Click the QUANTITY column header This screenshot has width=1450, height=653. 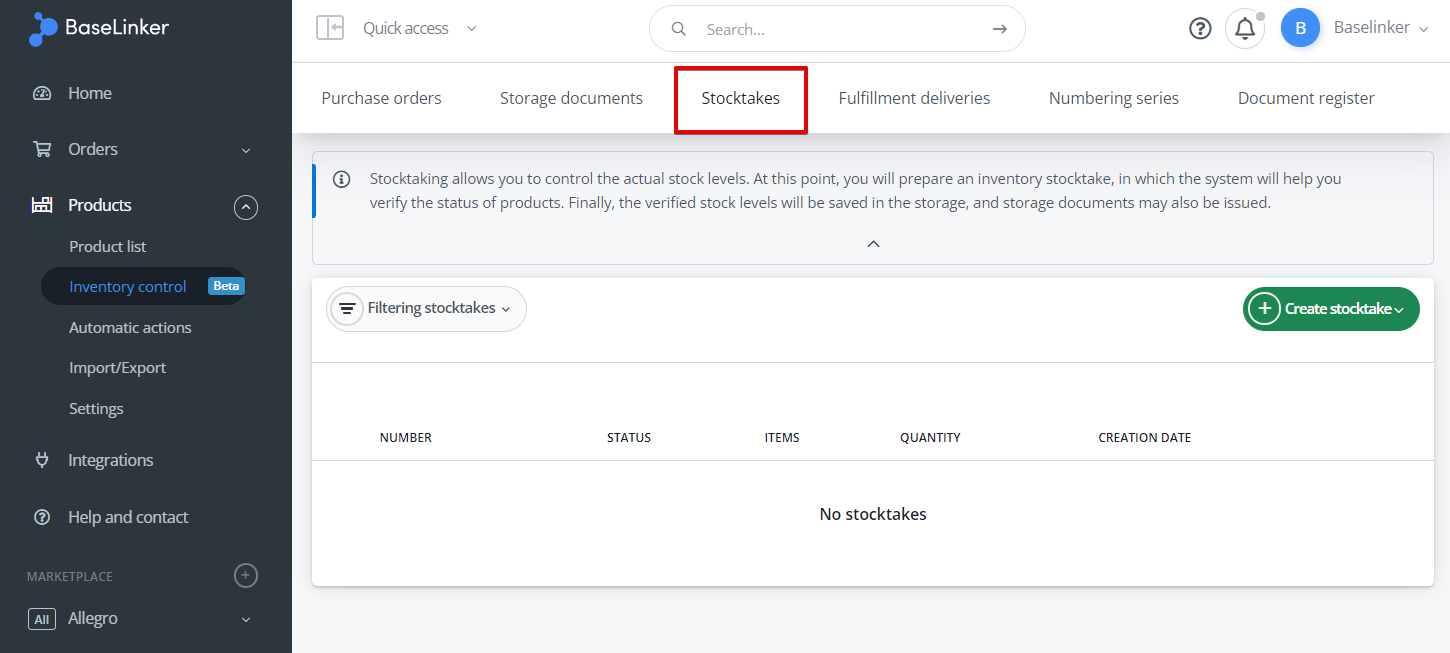click(x=930, y=438)
